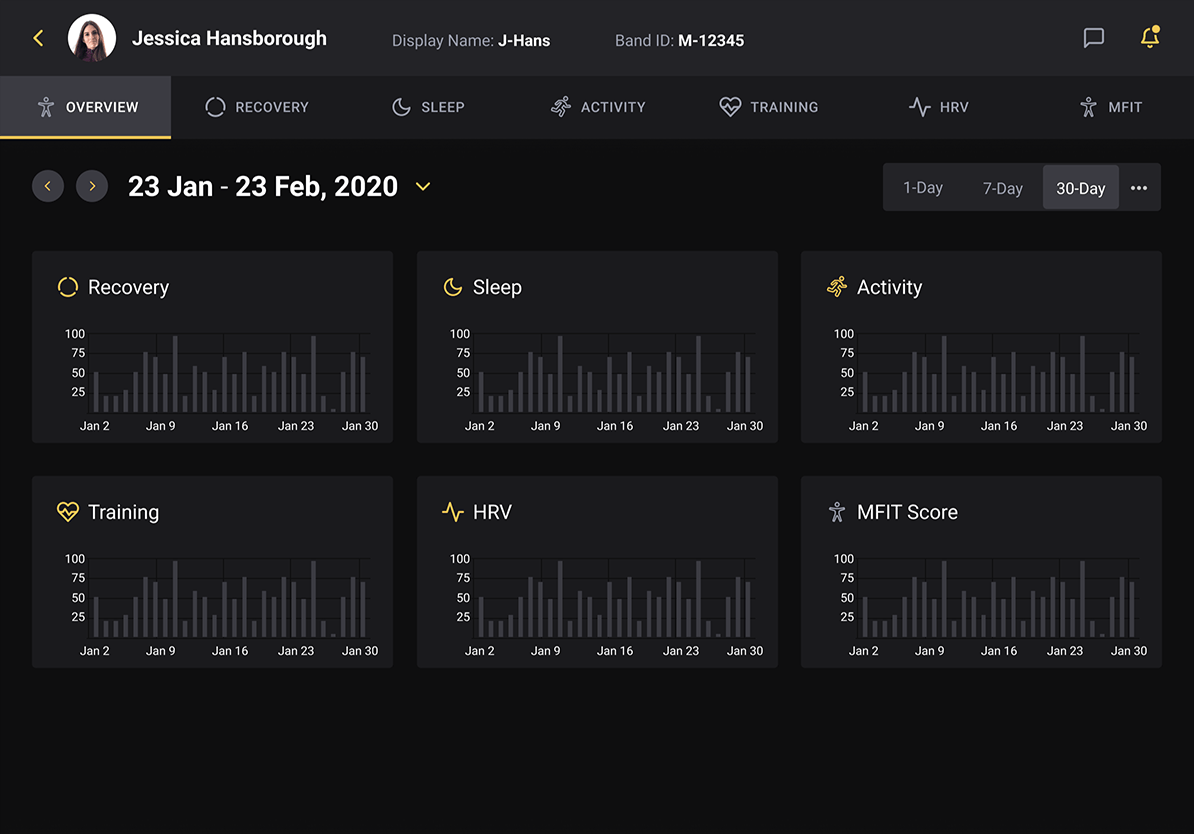Viewport: 1194px width, 834px height.
Task: Open the three-dot more options menu
Action: (1139, 188)
